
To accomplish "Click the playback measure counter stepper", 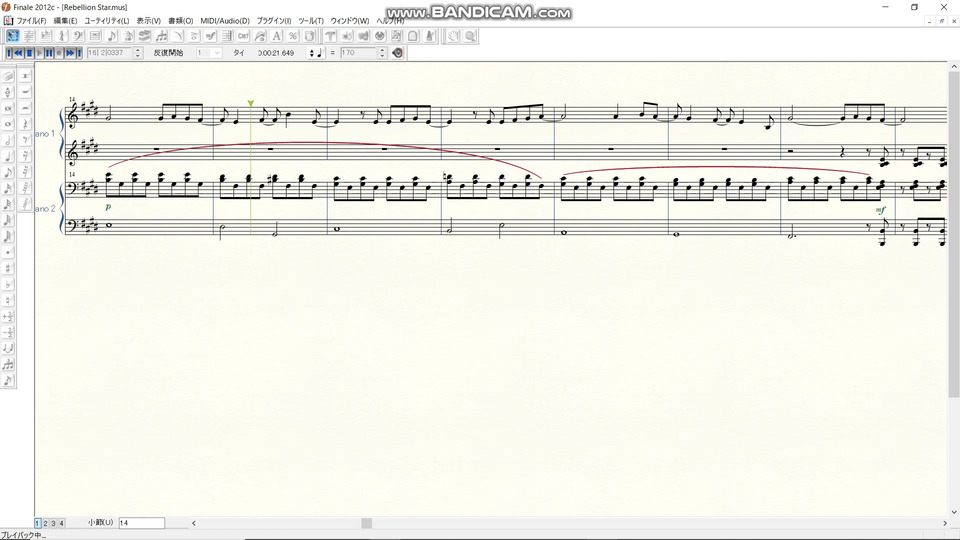I will 138,53.
